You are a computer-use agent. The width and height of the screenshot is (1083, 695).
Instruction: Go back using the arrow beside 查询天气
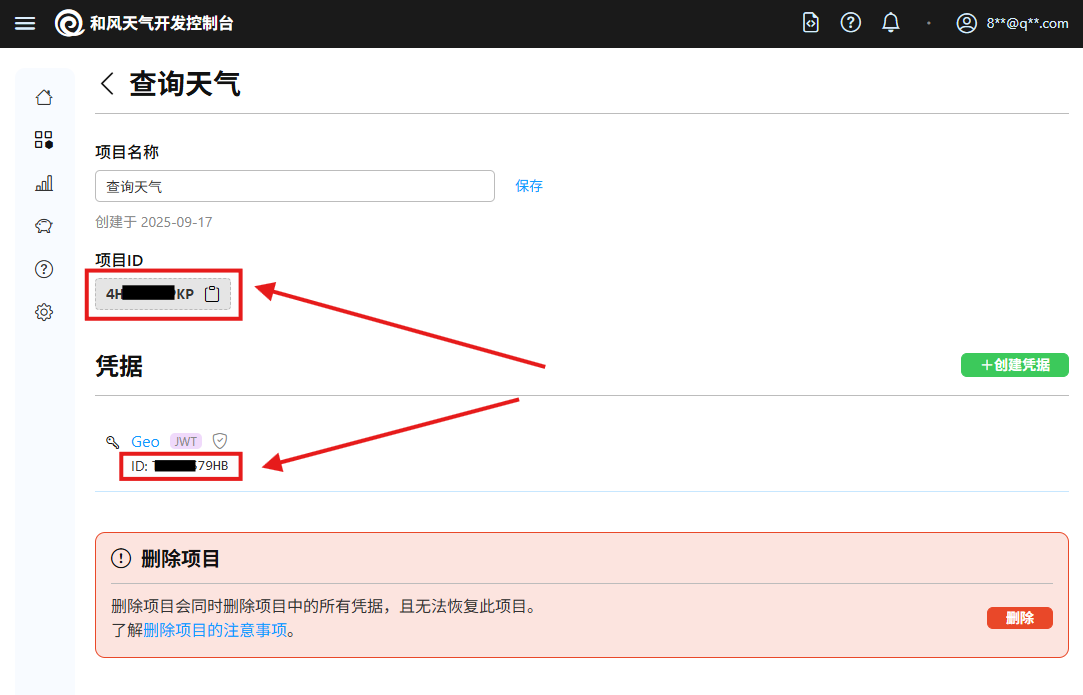(107, 84)
